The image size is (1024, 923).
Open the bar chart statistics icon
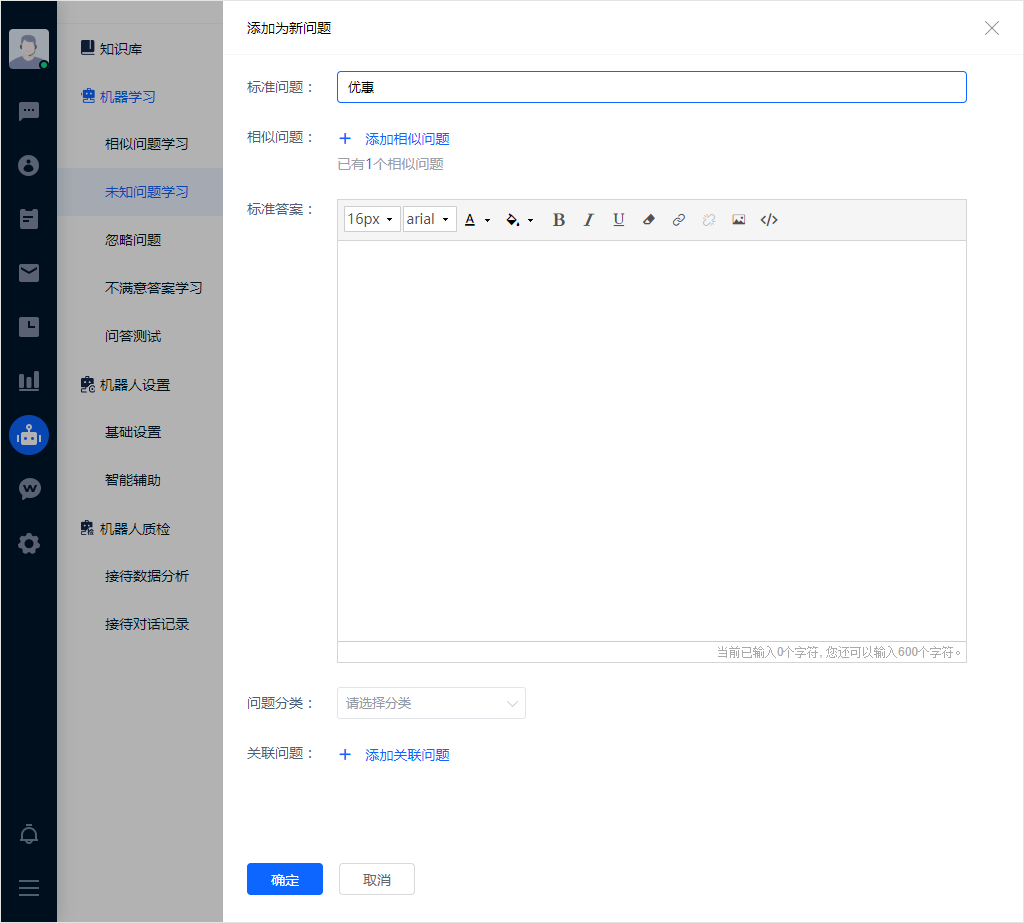point(29,381)
